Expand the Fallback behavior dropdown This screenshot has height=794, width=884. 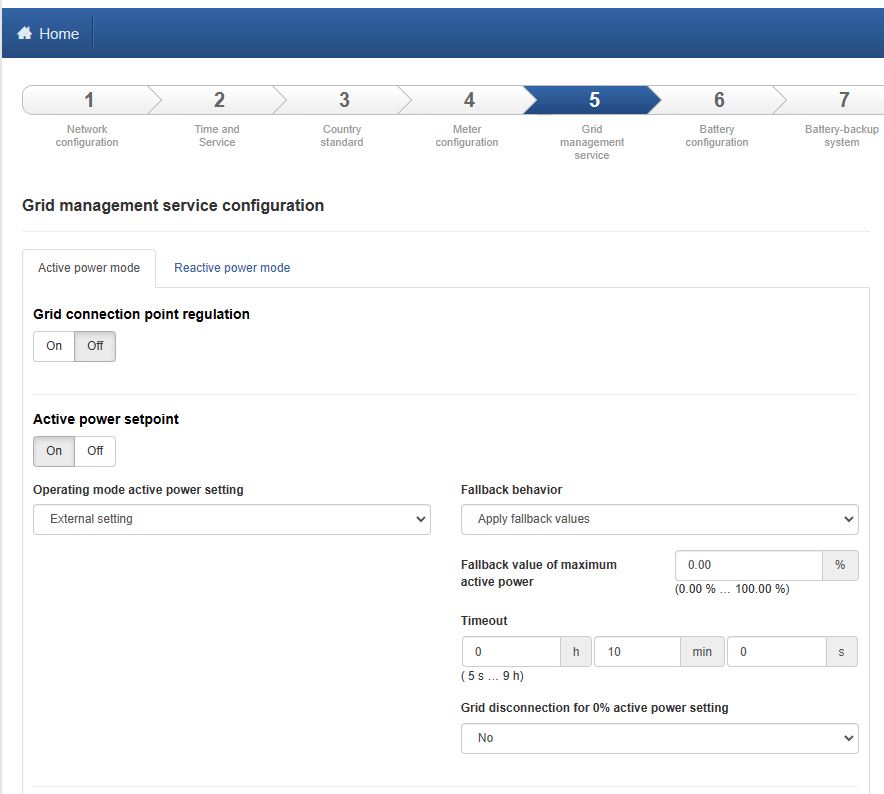(x=660, y=519)
